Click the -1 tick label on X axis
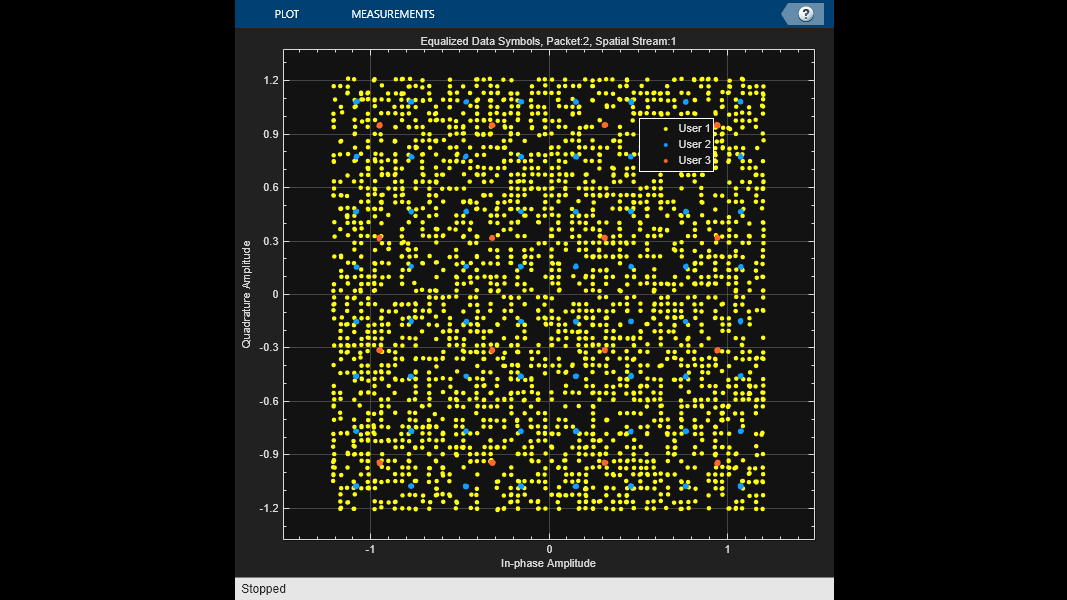Viewport: 1067px width, 600px height. (x=370, y=548)
